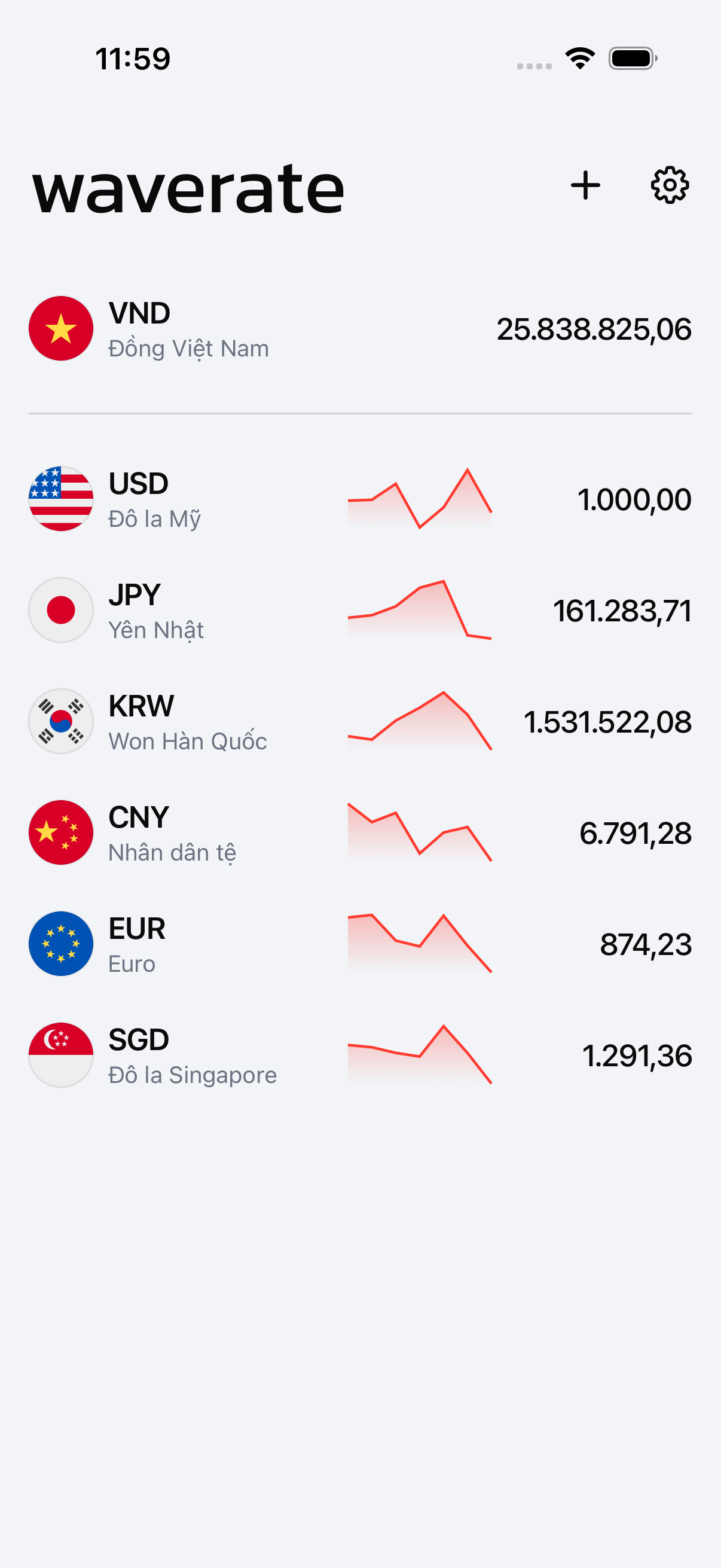Open the JPY trend sparkline chart
721x1568 pixels.
[x=420, y=610]
